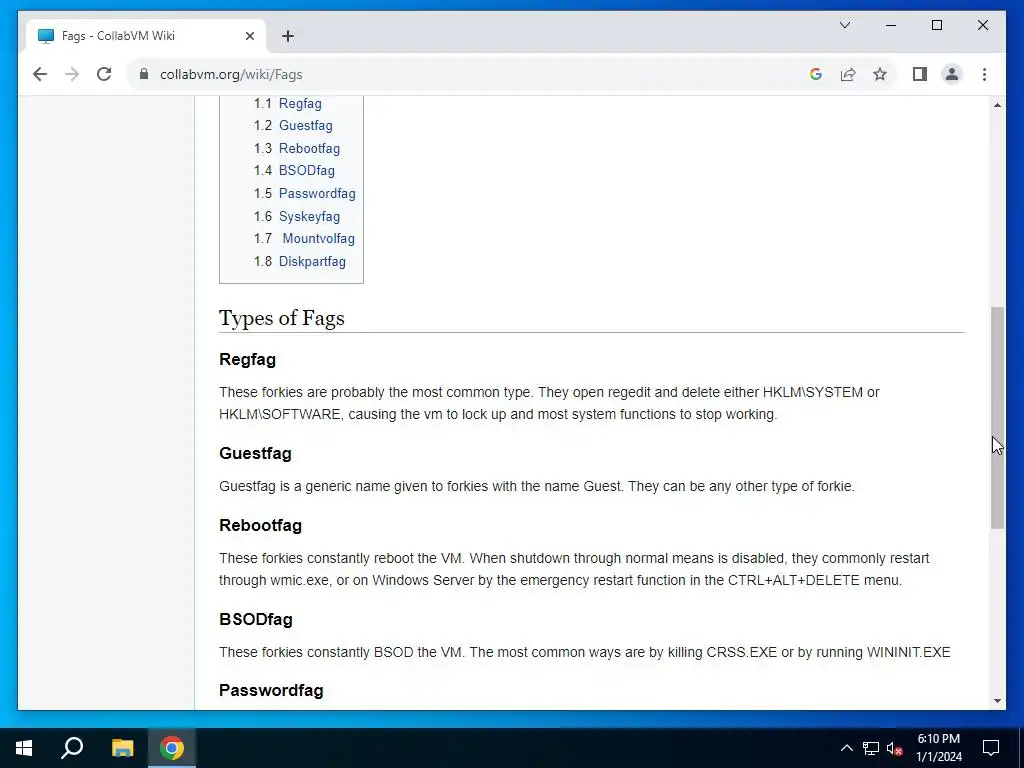
Task: Jump to the Rebootfag contents link
Action: tap(310, 148)
